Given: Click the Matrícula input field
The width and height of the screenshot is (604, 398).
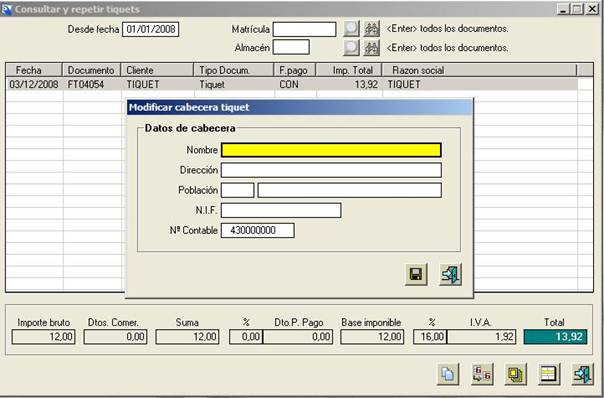Looking at the screenshot, I should click(x=304, y=29).
